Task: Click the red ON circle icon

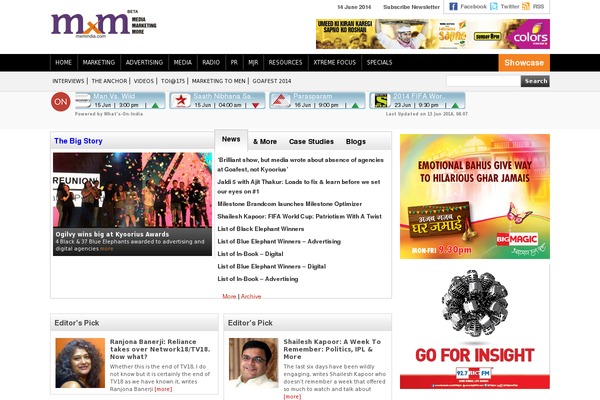Action: 60,101
